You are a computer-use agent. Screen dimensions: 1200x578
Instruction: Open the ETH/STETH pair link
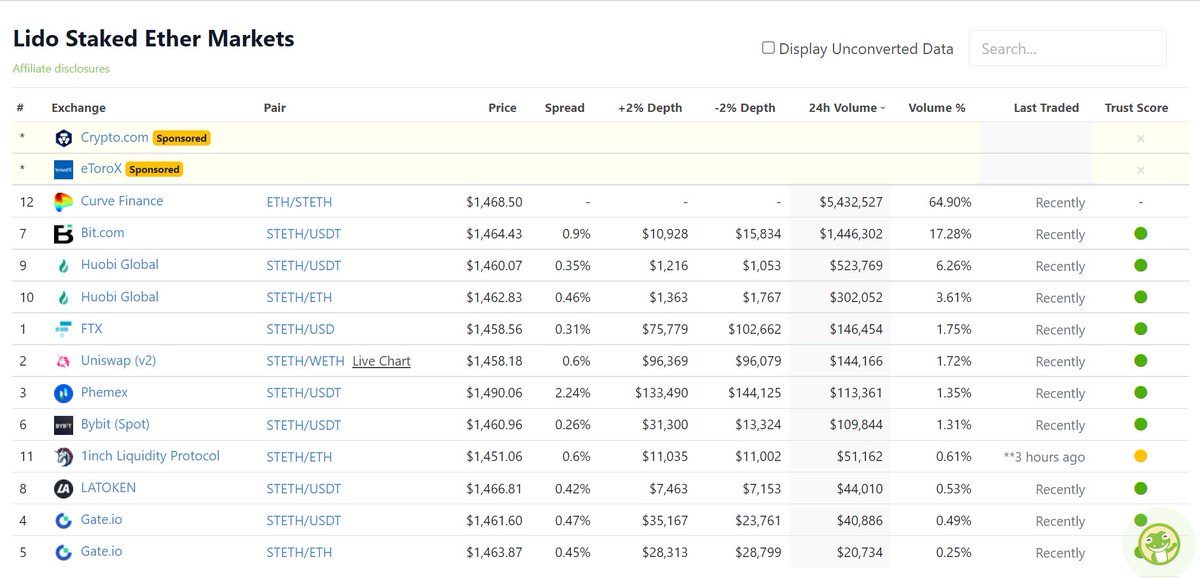click(299, 202)
